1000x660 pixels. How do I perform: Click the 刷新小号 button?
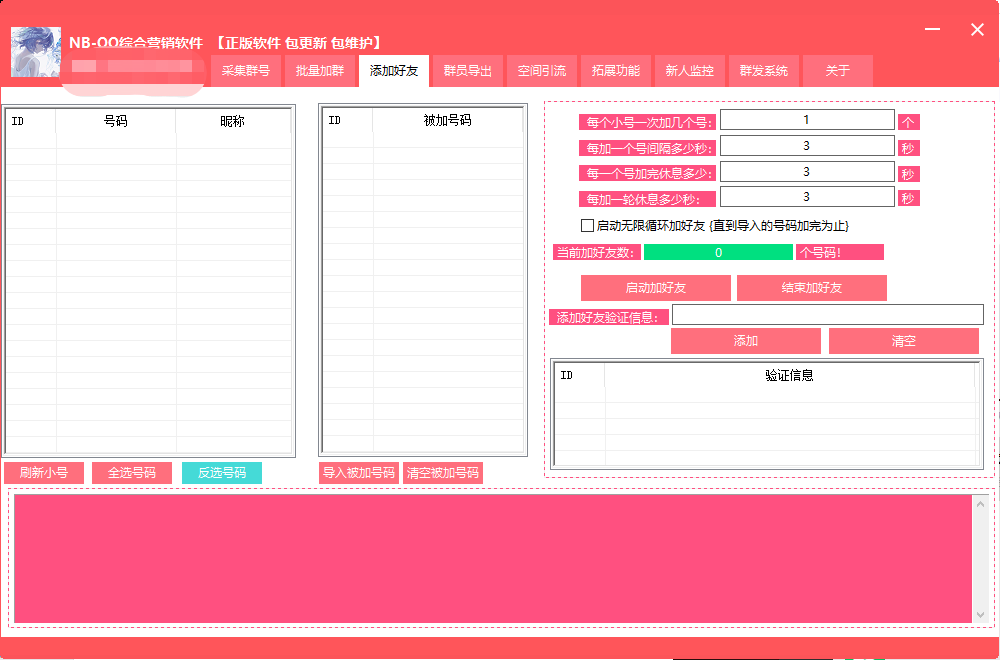tap(44, 473)
